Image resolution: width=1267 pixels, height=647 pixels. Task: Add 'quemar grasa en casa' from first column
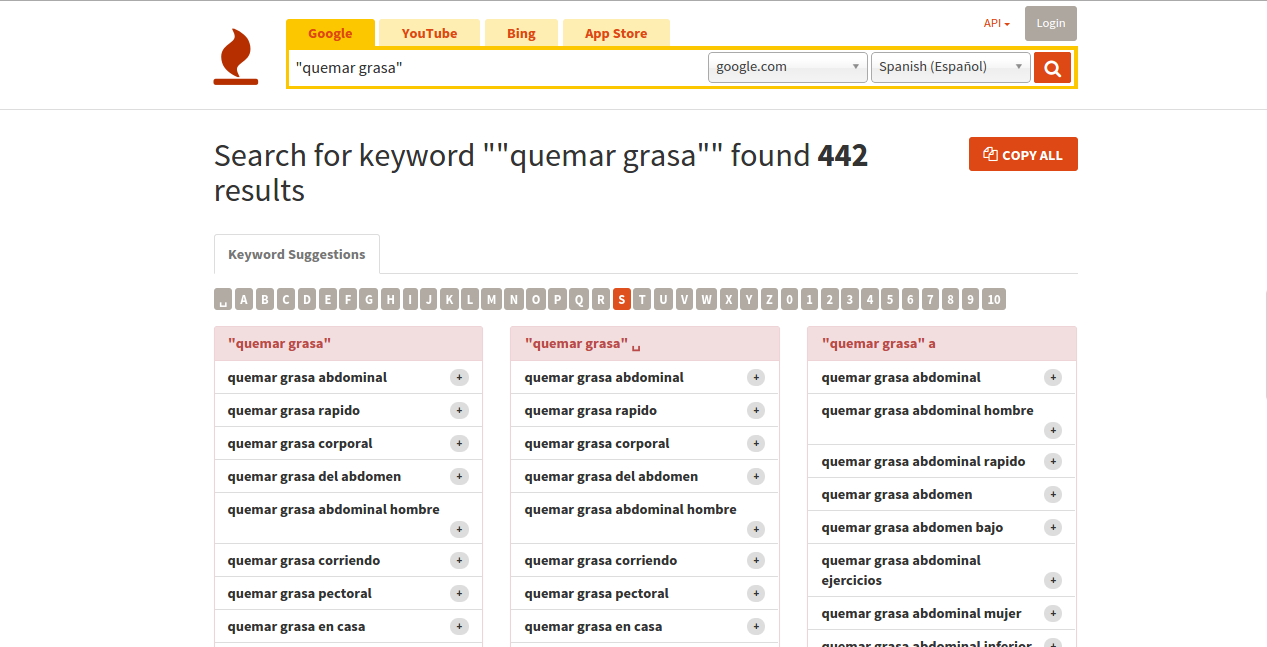click(x=459, y=626)
